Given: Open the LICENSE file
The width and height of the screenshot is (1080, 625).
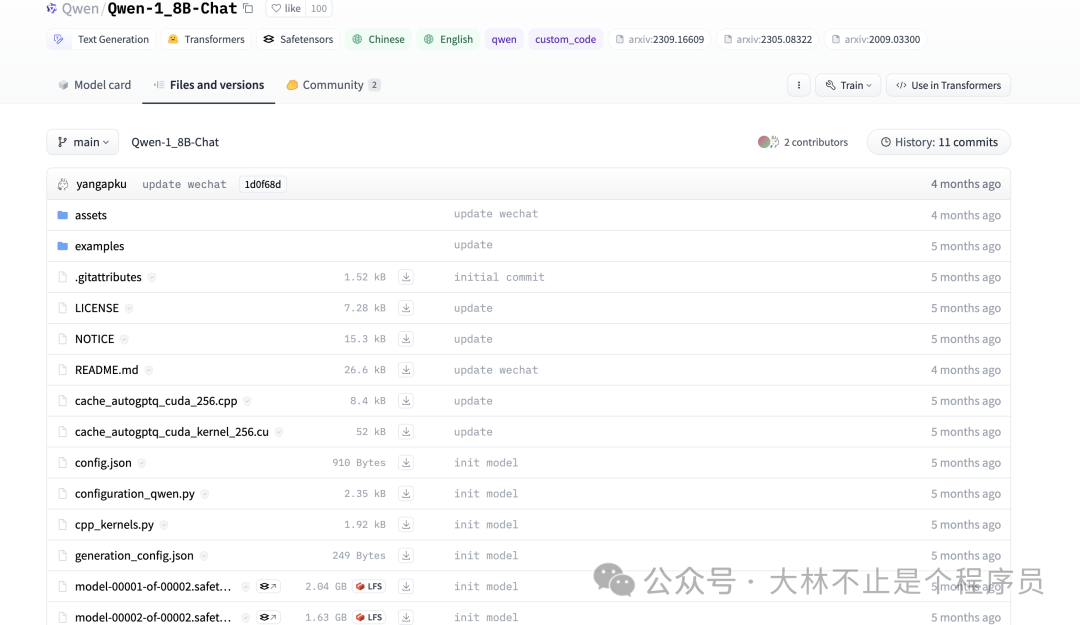Looking at the screenshot, I should click(x=96, y=308).
